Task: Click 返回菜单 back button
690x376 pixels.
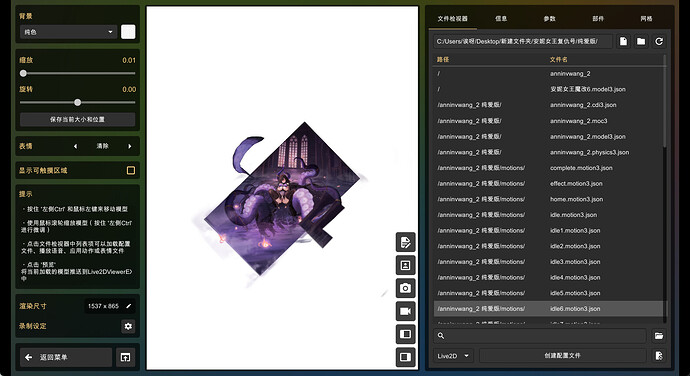Action: pos(66,358)
